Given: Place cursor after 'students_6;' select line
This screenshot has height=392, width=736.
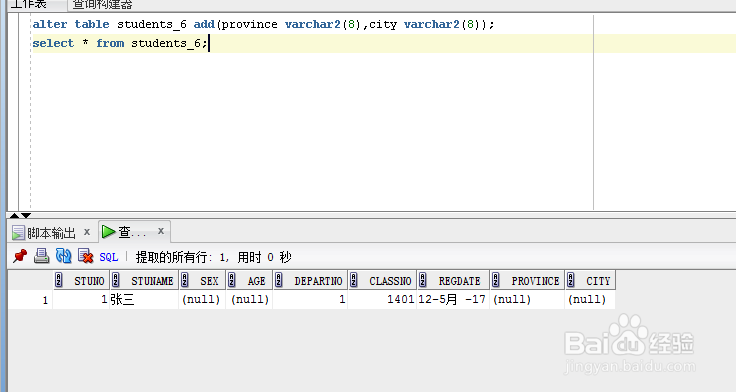Looking at the screenshot, I should point(209,43).
